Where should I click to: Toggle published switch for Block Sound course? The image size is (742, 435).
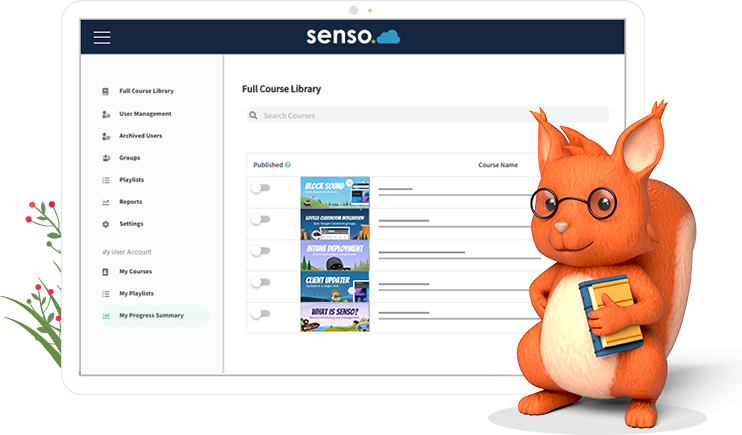[260, 188]
